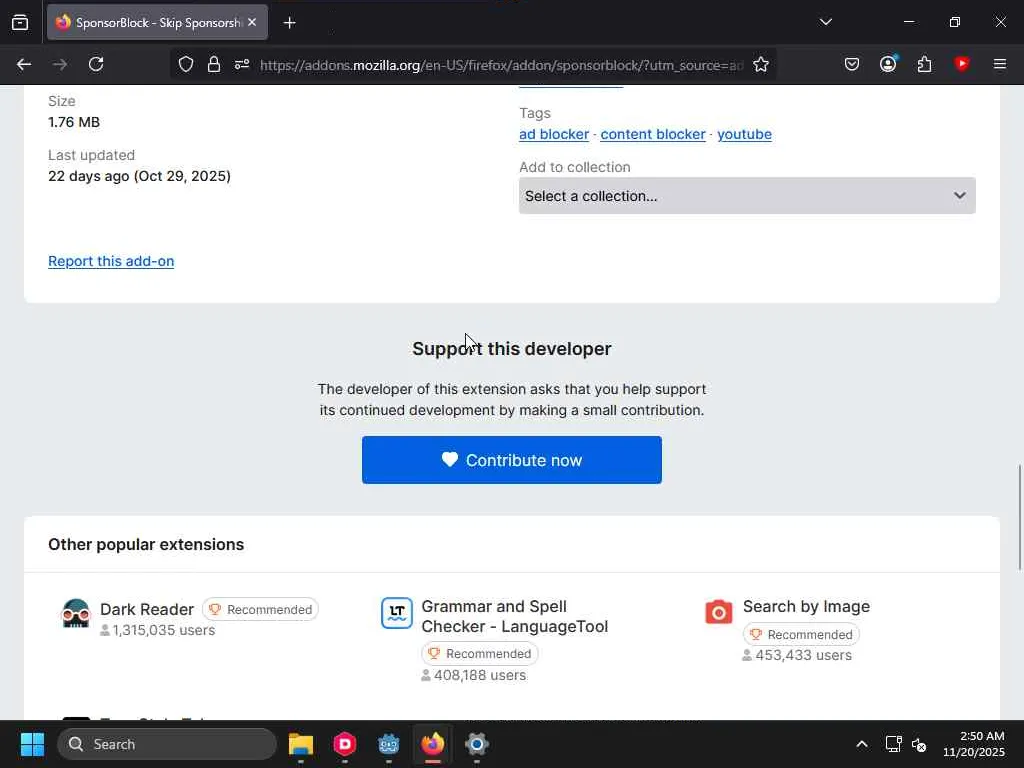Open site permissions icon in address bar
This screenshot has width=1024, height=768.
point(242,64)
